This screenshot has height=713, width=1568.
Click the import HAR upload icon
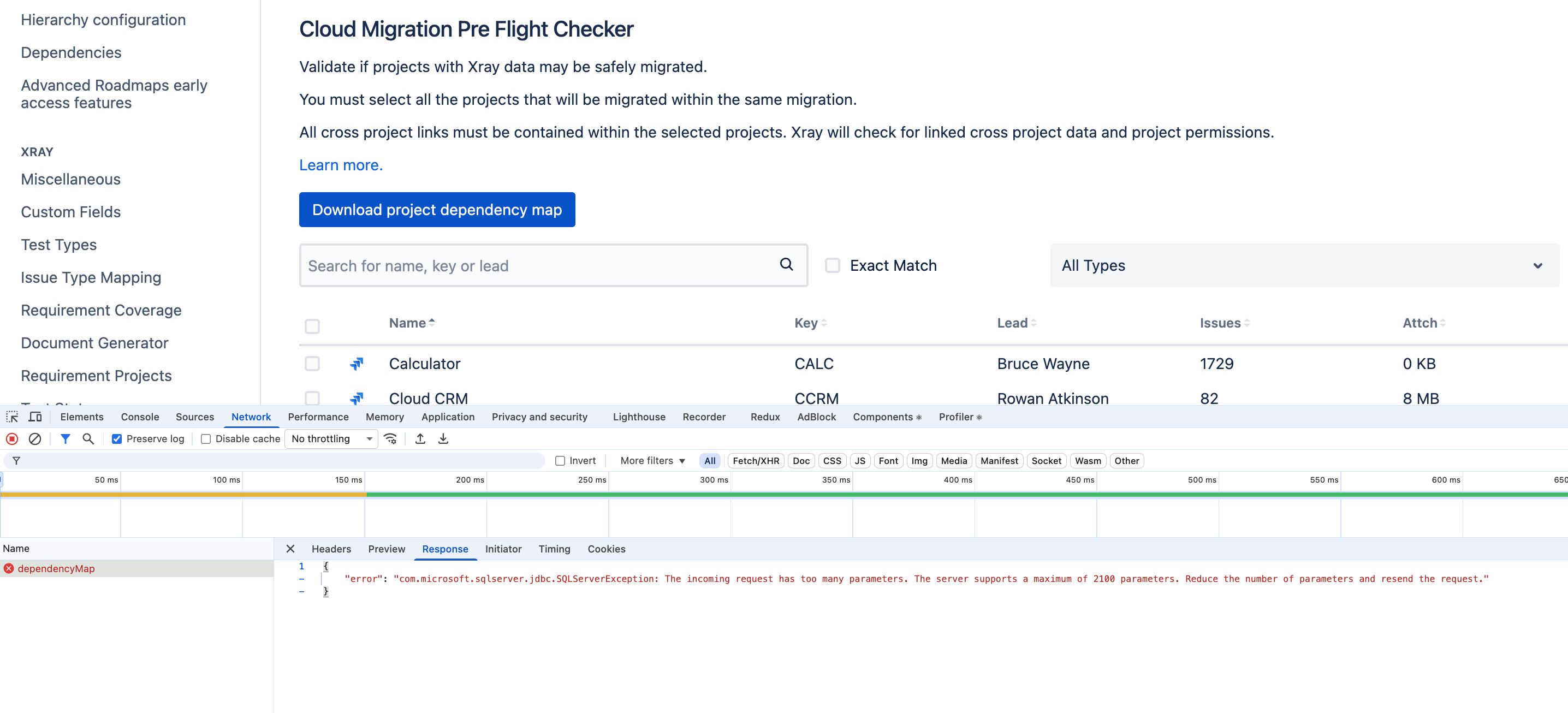click(x=420, y=438)
